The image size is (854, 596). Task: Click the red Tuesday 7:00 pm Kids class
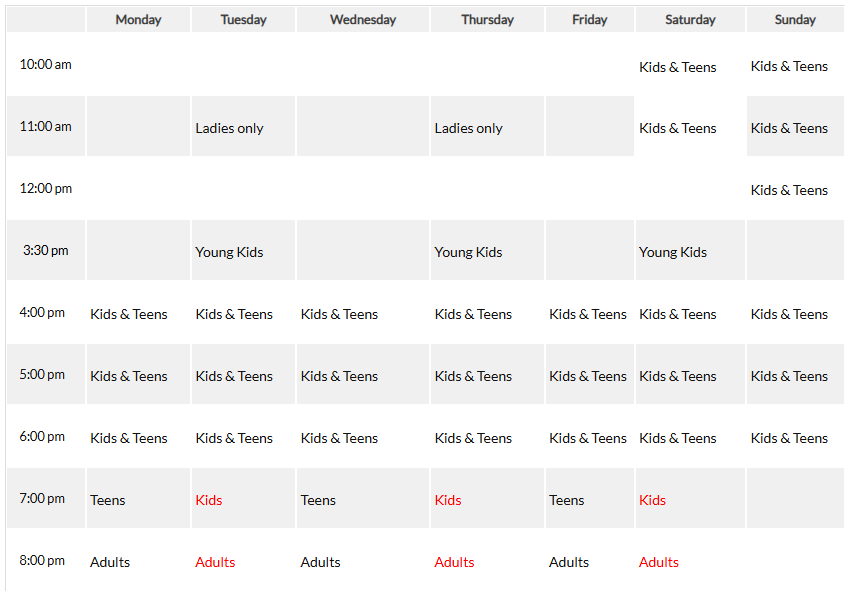pos(209,500)
